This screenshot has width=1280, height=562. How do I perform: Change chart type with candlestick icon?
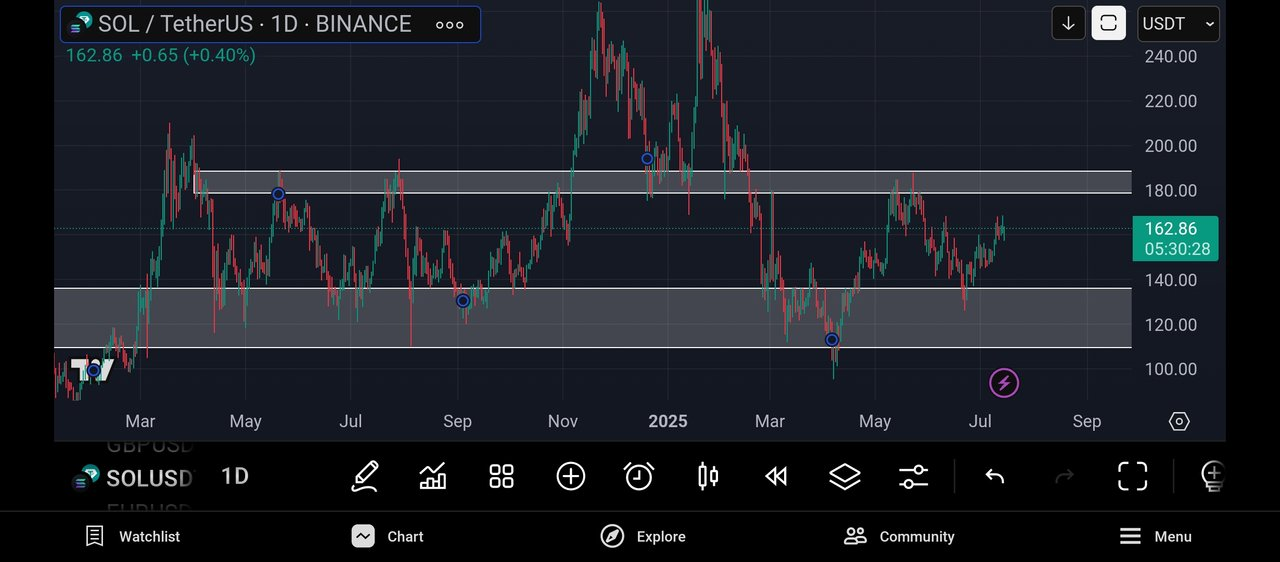[708, 476]
